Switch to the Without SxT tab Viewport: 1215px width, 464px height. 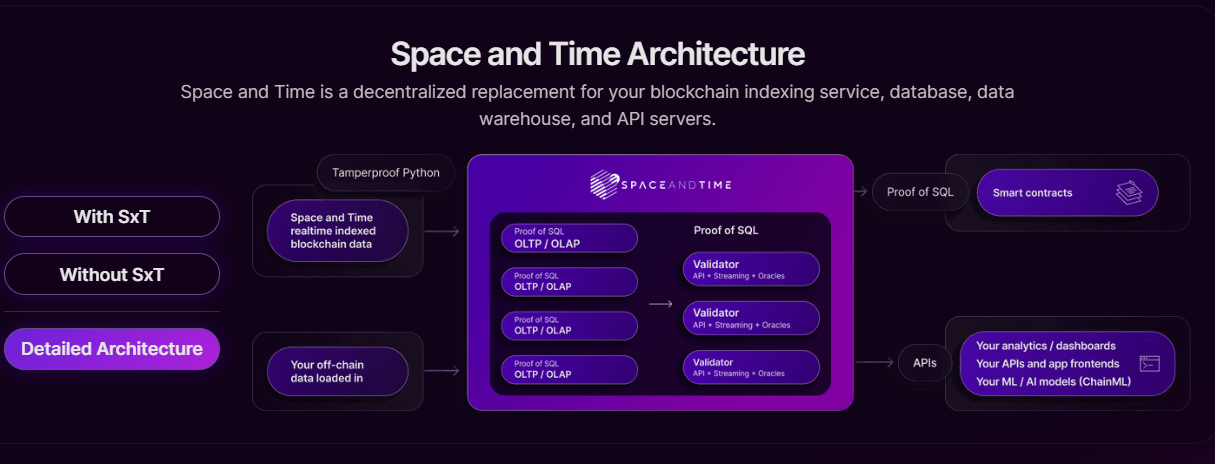click(112, 274)
